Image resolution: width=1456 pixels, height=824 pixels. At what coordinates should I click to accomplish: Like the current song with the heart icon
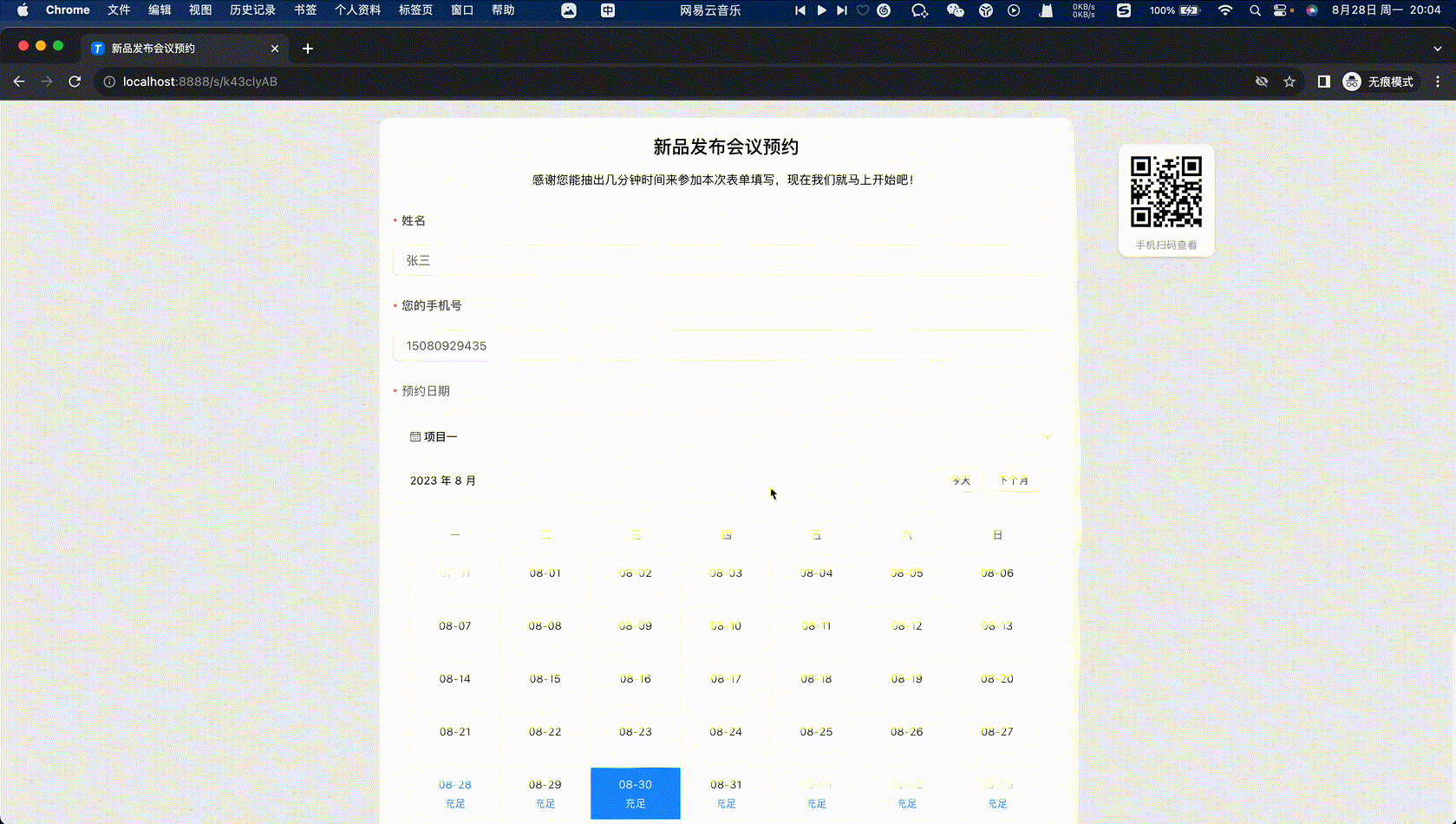[x=863, y=10]
